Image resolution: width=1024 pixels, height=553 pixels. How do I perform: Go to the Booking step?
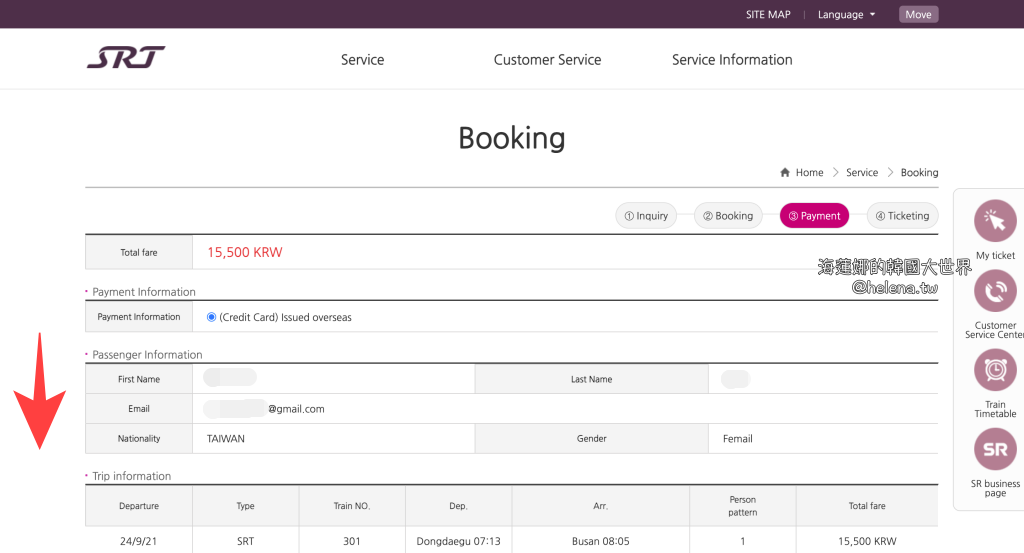point(728,216)
